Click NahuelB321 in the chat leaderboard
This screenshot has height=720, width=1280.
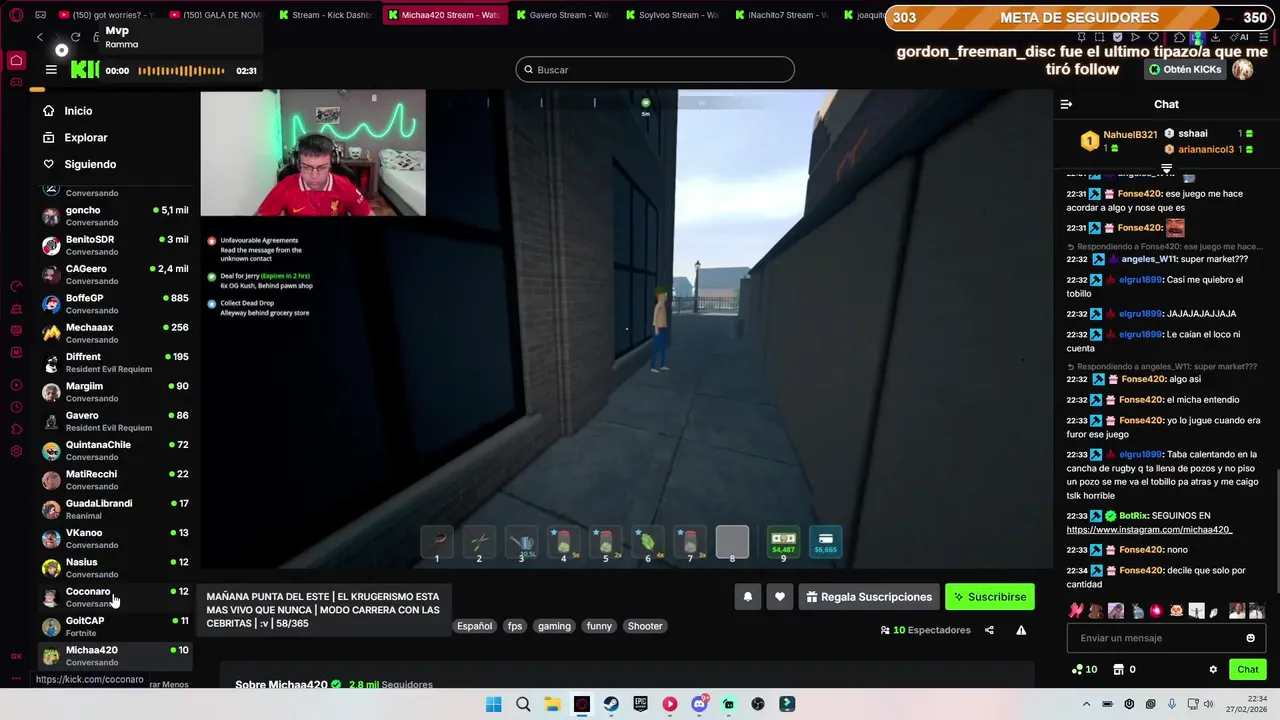(1130, 135)
